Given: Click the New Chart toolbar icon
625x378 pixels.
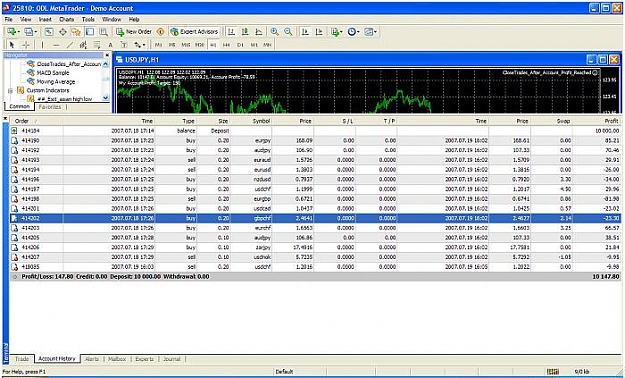Looking at the screenshot, I should 11,32.
